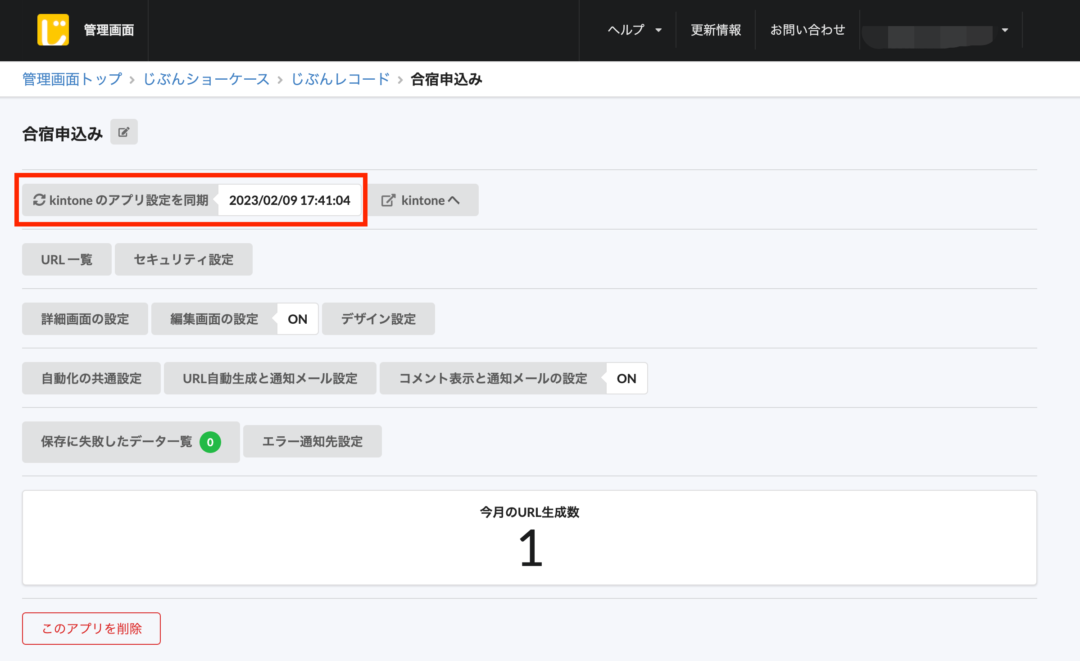
Task: Open the account dropdown at top right
Action: click(x=1003, y=30)
